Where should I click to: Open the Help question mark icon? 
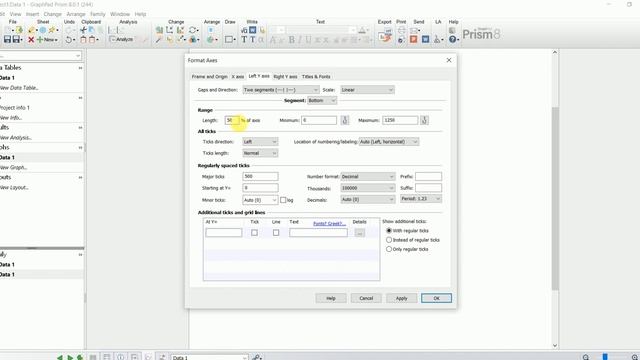click(452, 40)
